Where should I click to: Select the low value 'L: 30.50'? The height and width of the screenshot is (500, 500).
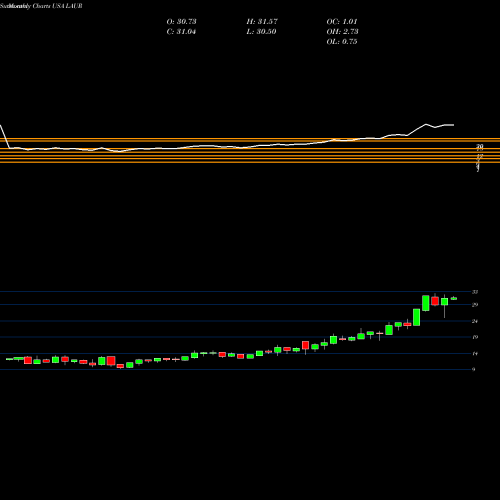tap(261, 31)
